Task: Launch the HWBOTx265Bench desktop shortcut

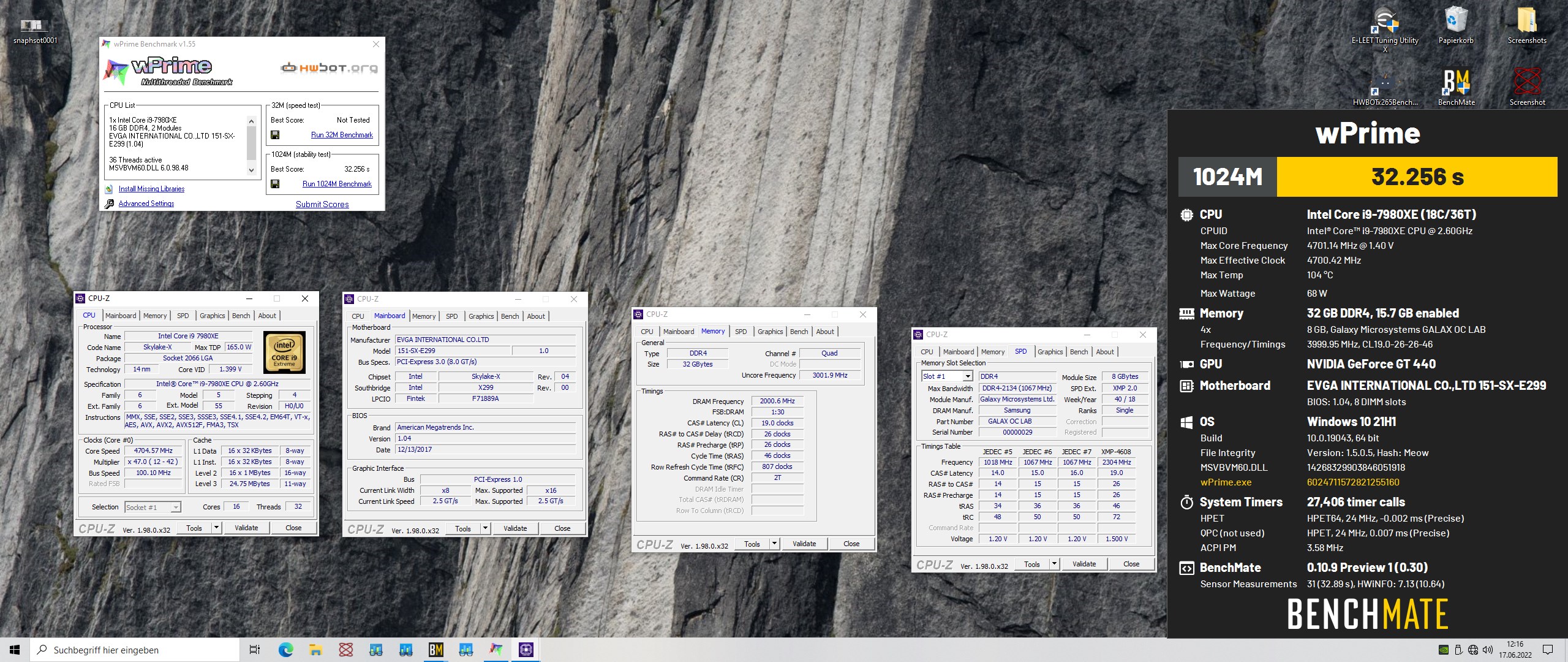Action: click(1385, 88)
